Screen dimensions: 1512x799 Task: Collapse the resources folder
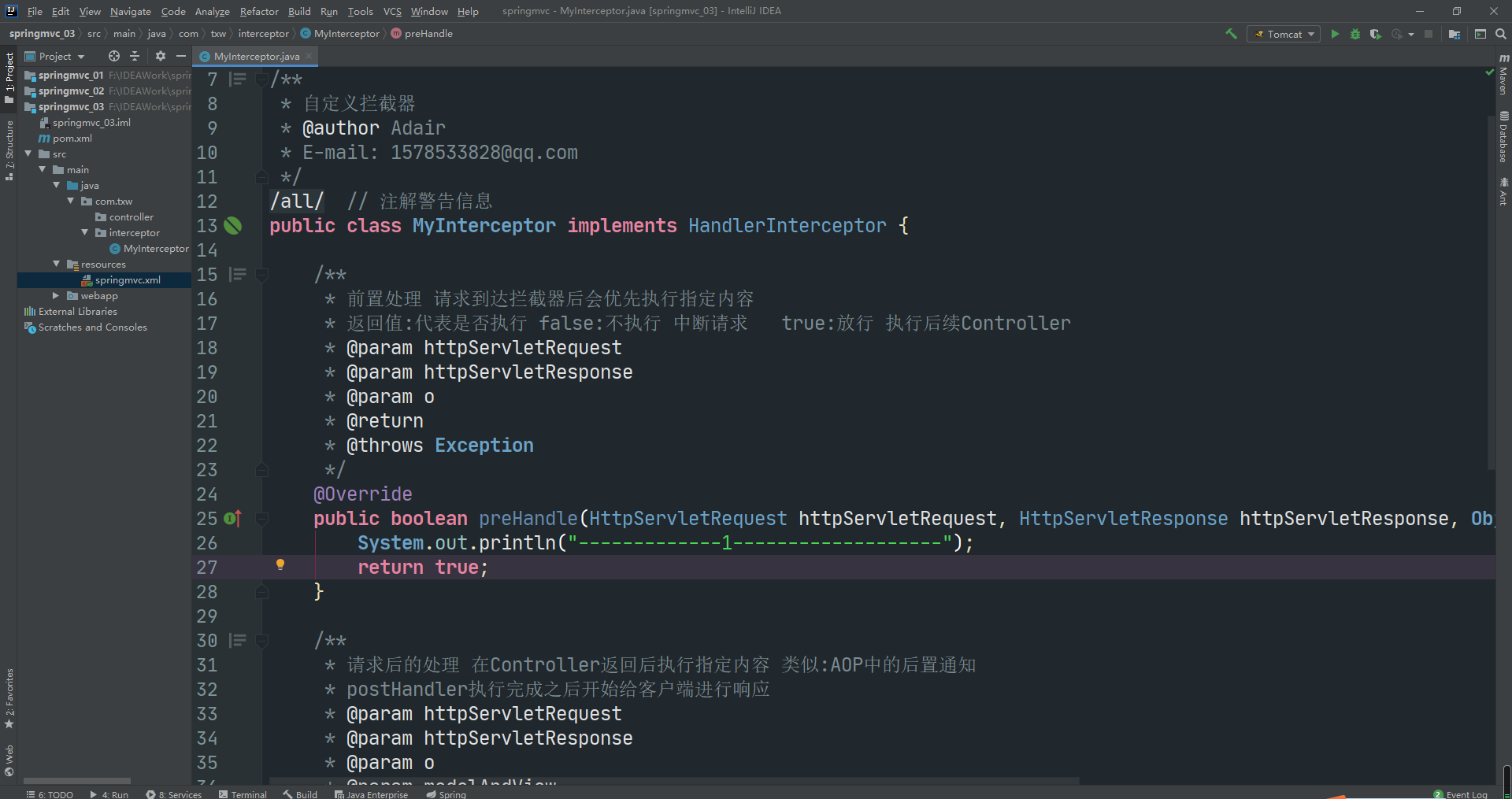[x=57, y=264]
